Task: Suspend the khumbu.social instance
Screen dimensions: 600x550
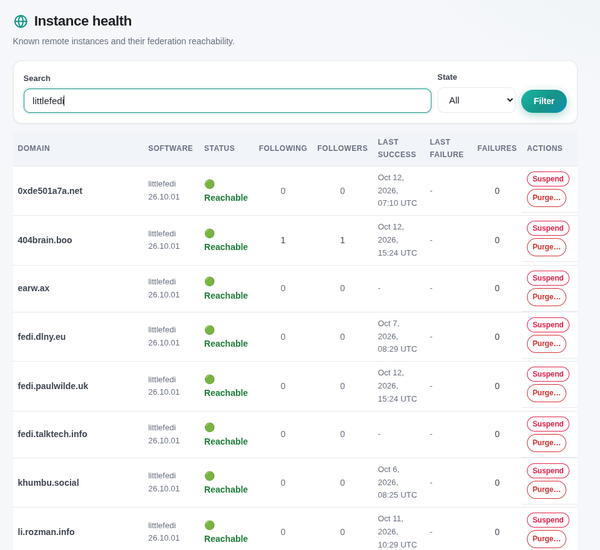Action: (x=548, y=470)
